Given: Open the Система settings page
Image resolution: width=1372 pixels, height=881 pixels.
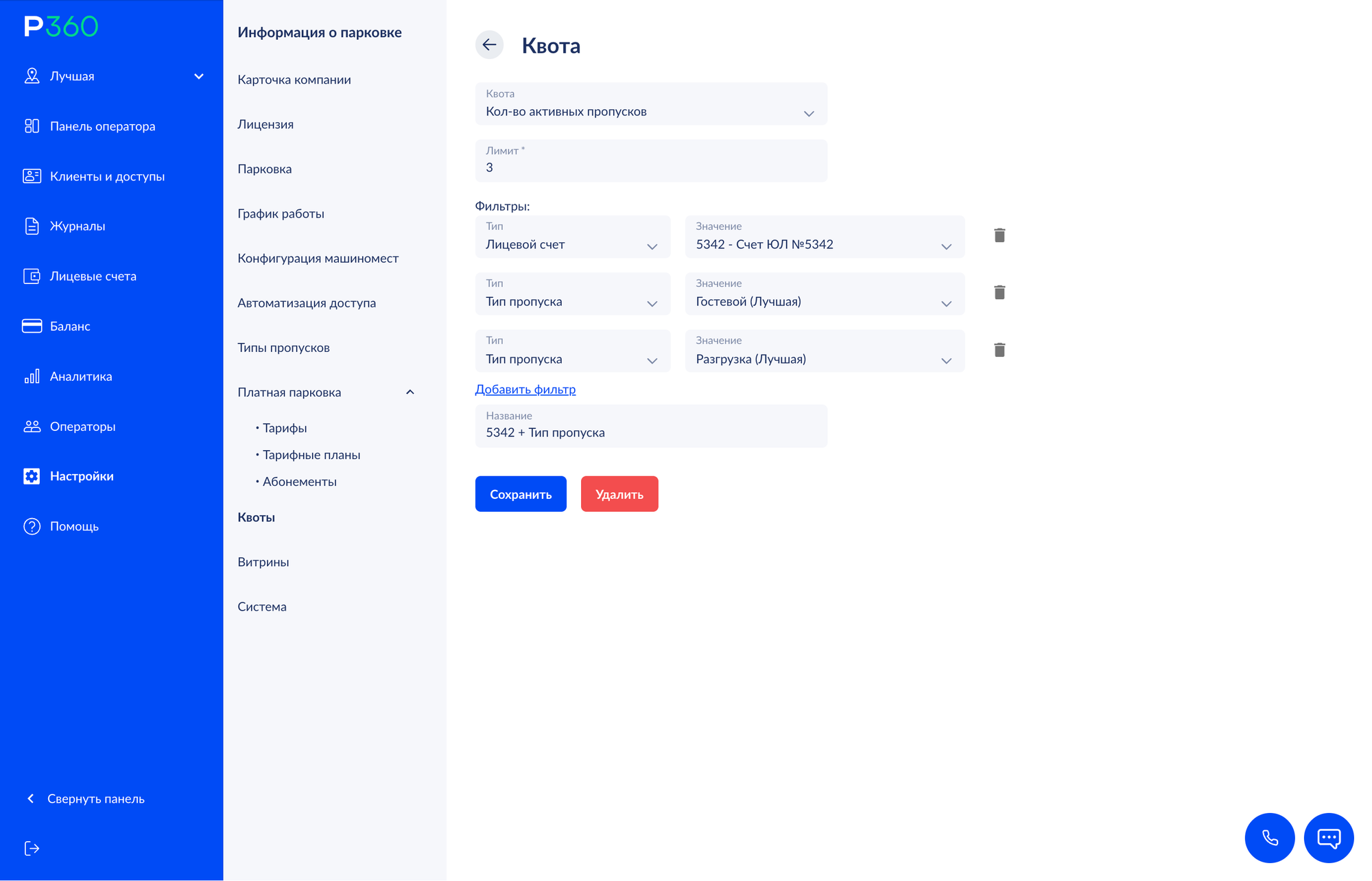Looking at the screenshot, I should point(262,607).
